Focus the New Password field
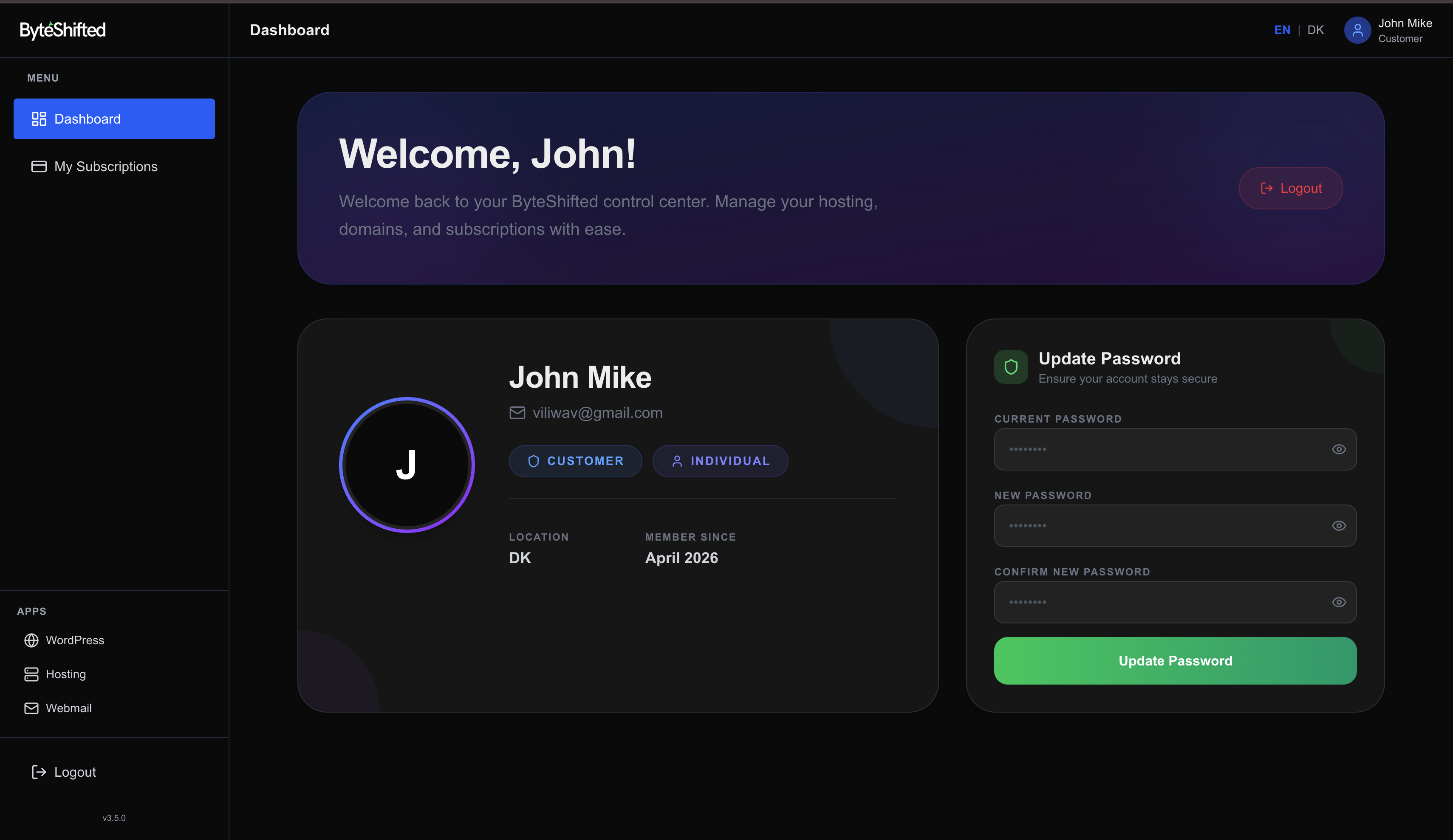The image size is (1453, 840). (x=1175, y=526)
